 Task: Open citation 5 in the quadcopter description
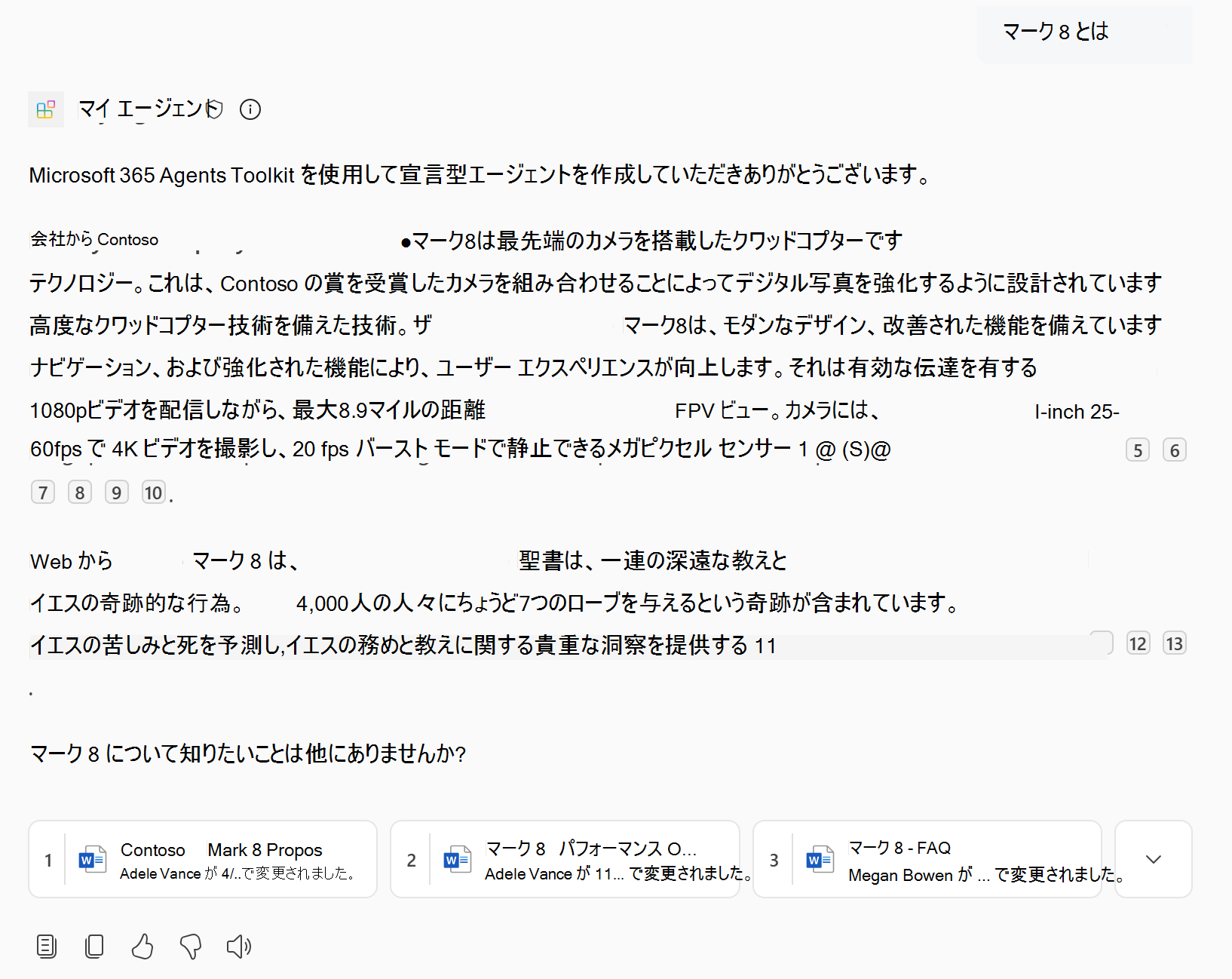click(1137, 450)
